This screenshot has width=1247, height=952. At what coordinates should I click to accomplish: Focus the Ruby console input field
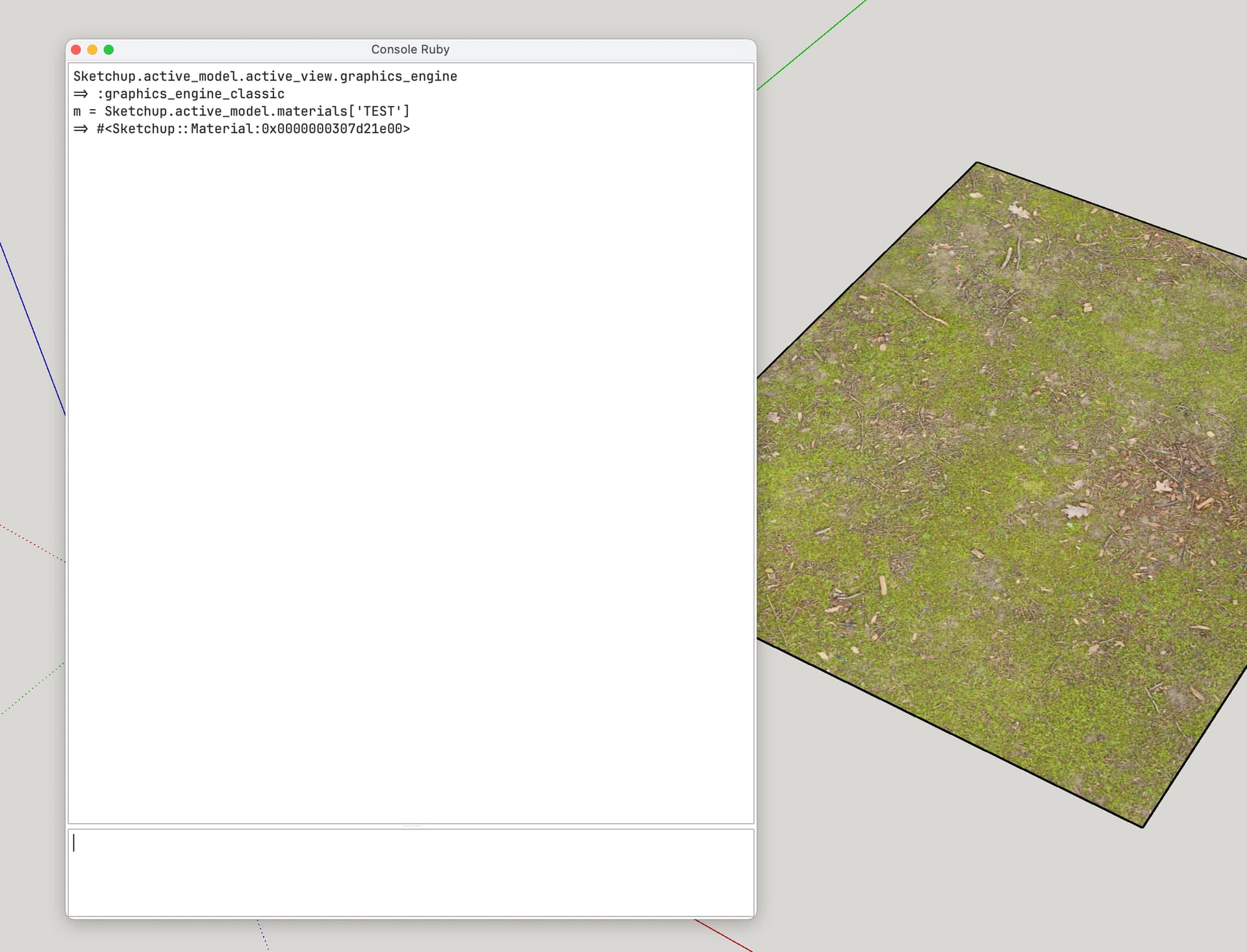pyautogui.click(x=410, y=872)
